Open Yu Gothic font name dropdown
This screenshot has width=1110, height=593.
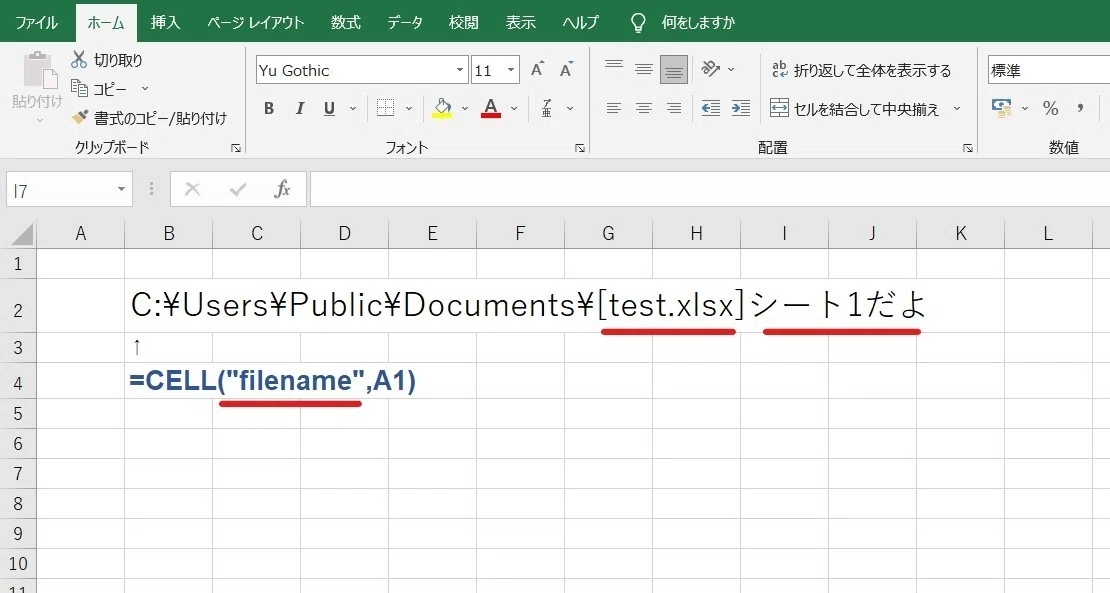click(459, 70)
